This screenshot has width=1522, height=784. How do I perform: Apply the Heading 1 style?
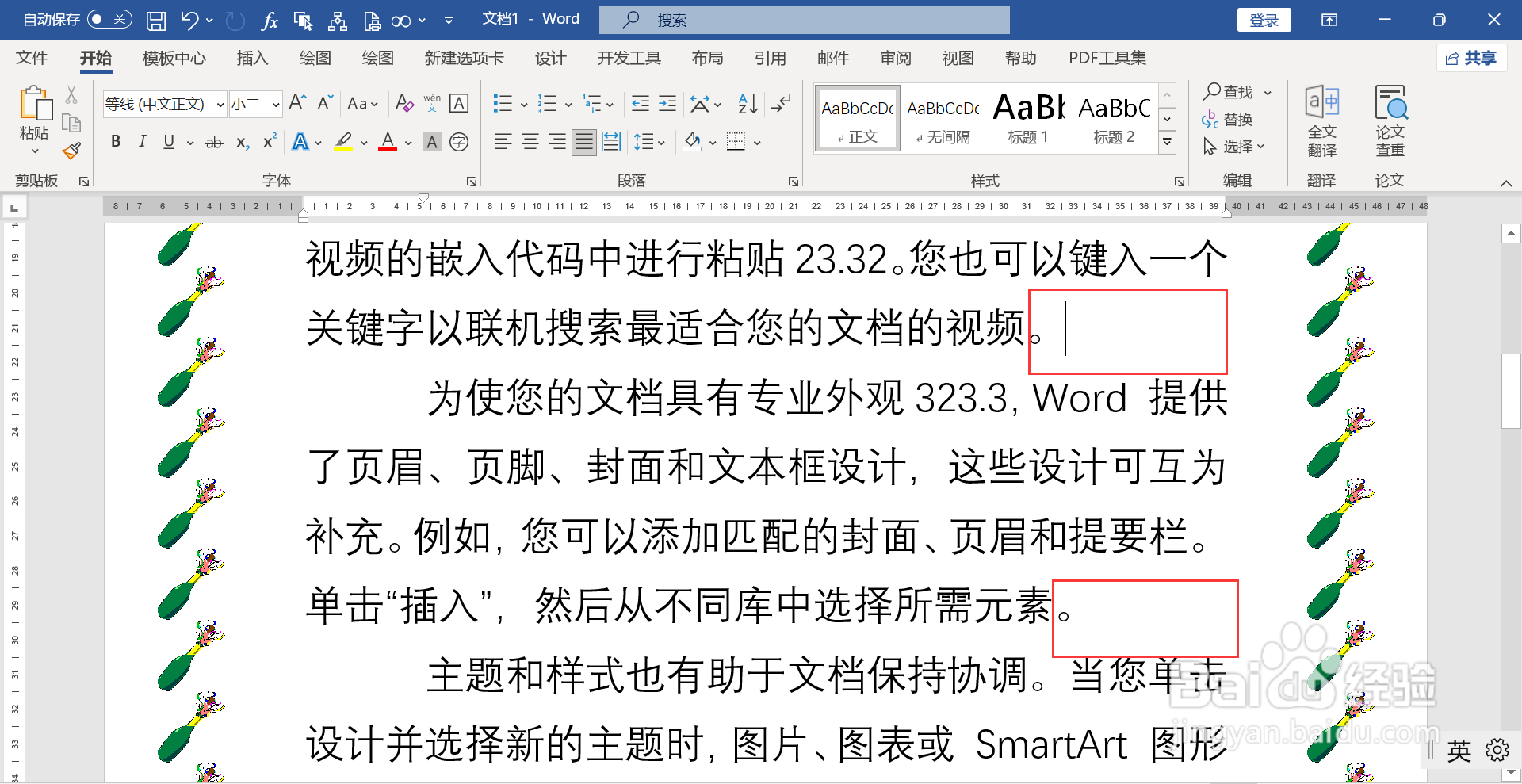(1028, 118)
